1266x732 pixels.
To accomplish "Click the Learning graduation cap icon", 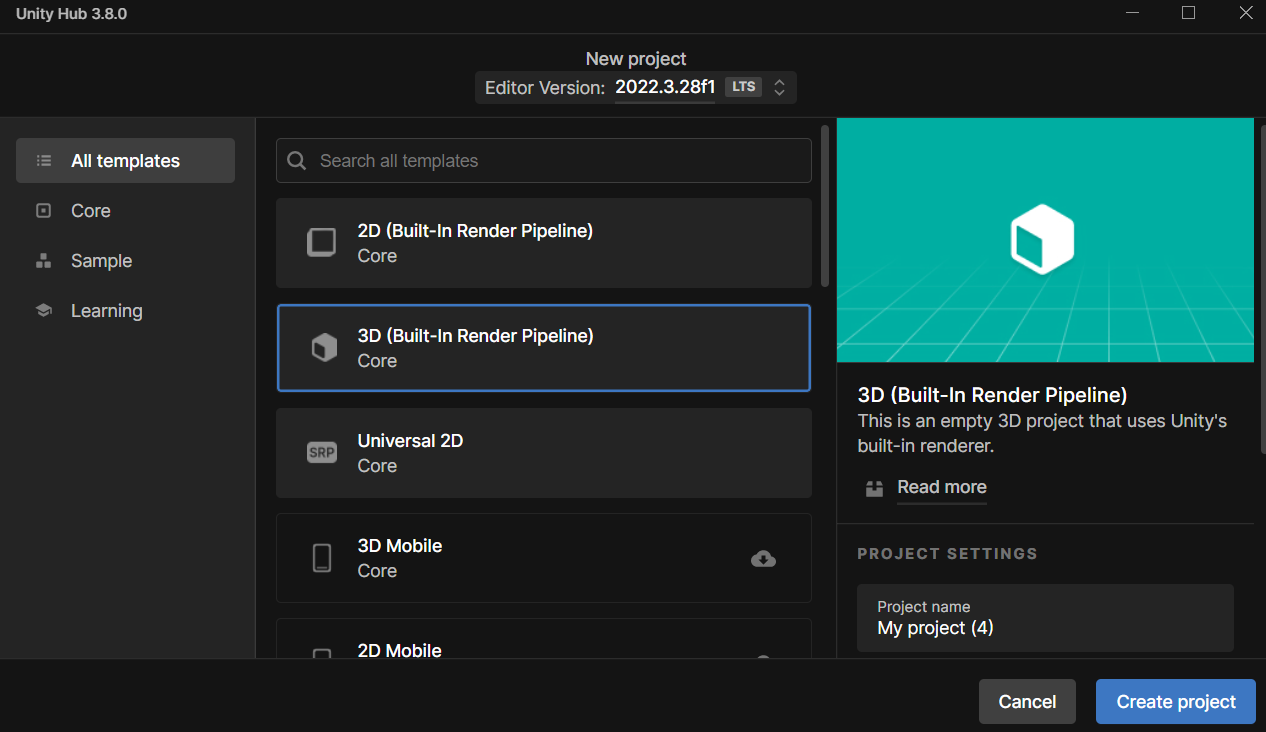I will [43, 311].
